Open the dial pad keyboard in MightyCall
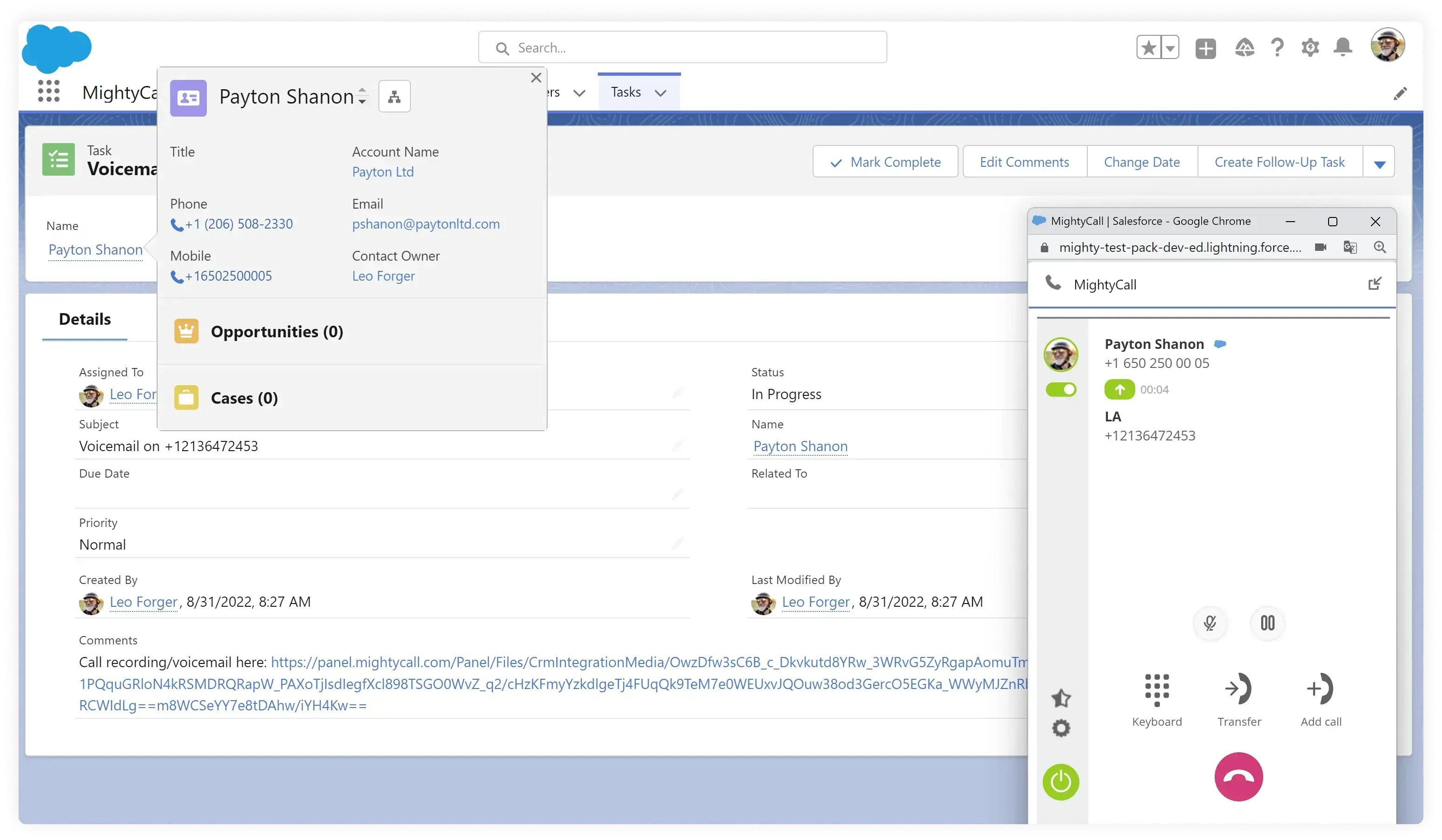The image size is (1442, 840). pos(1157,691)
